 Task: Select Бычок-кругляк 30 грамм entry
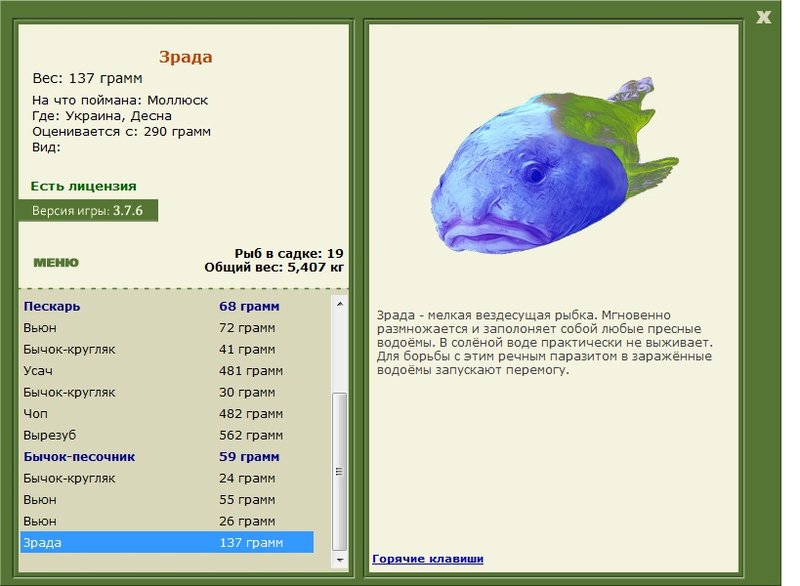[167, 392]
